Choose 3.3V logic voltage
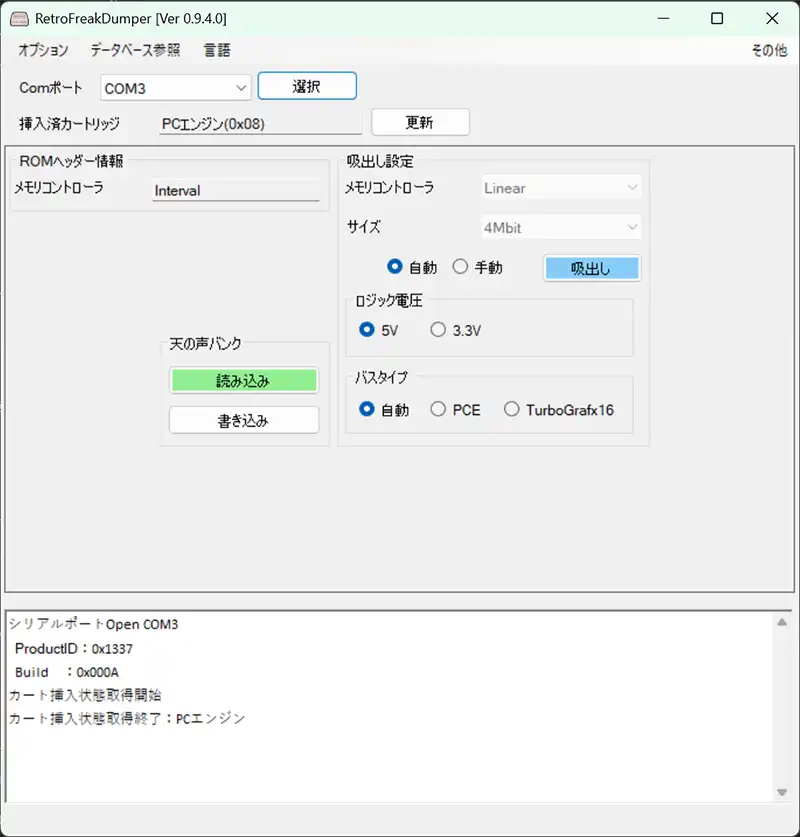The image size is (800, 837). point(438,330)
